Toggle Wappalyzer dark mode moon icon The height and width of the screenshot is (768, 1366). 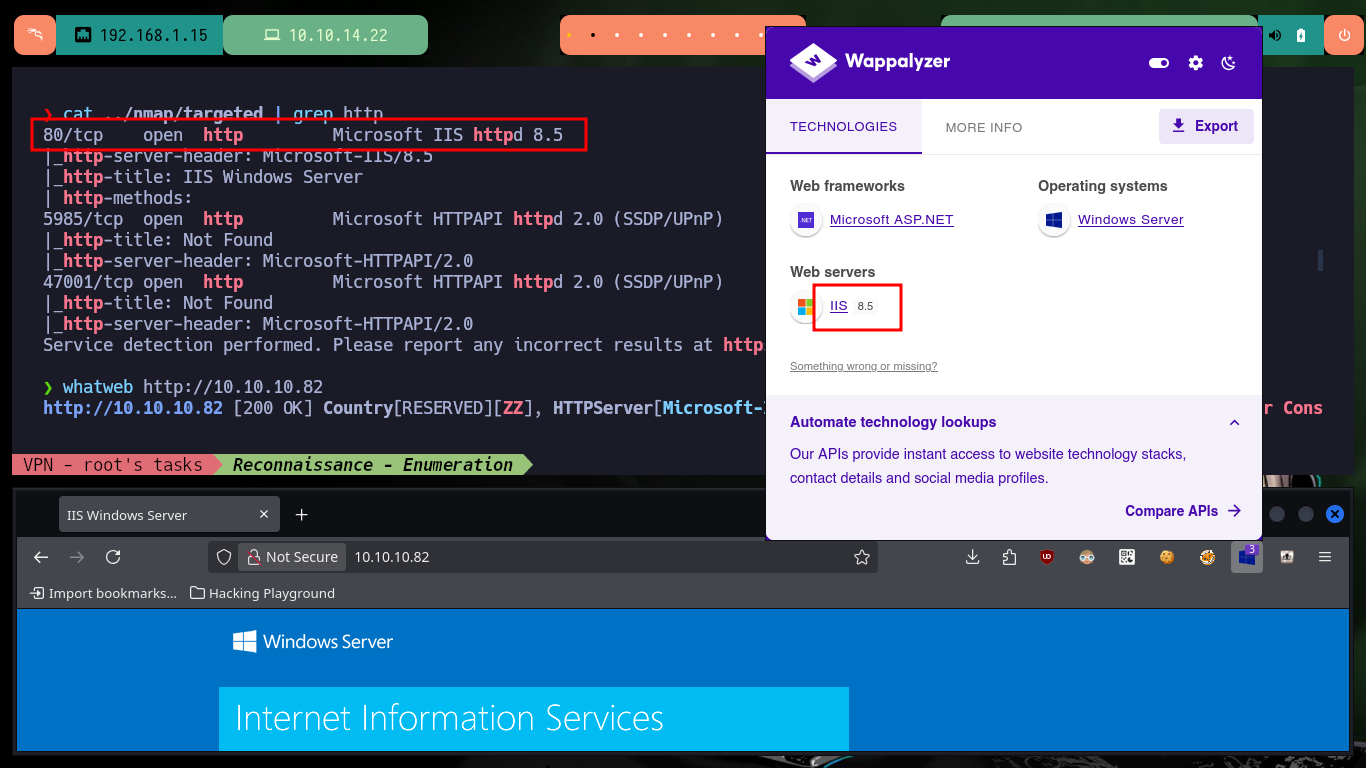1229,63
